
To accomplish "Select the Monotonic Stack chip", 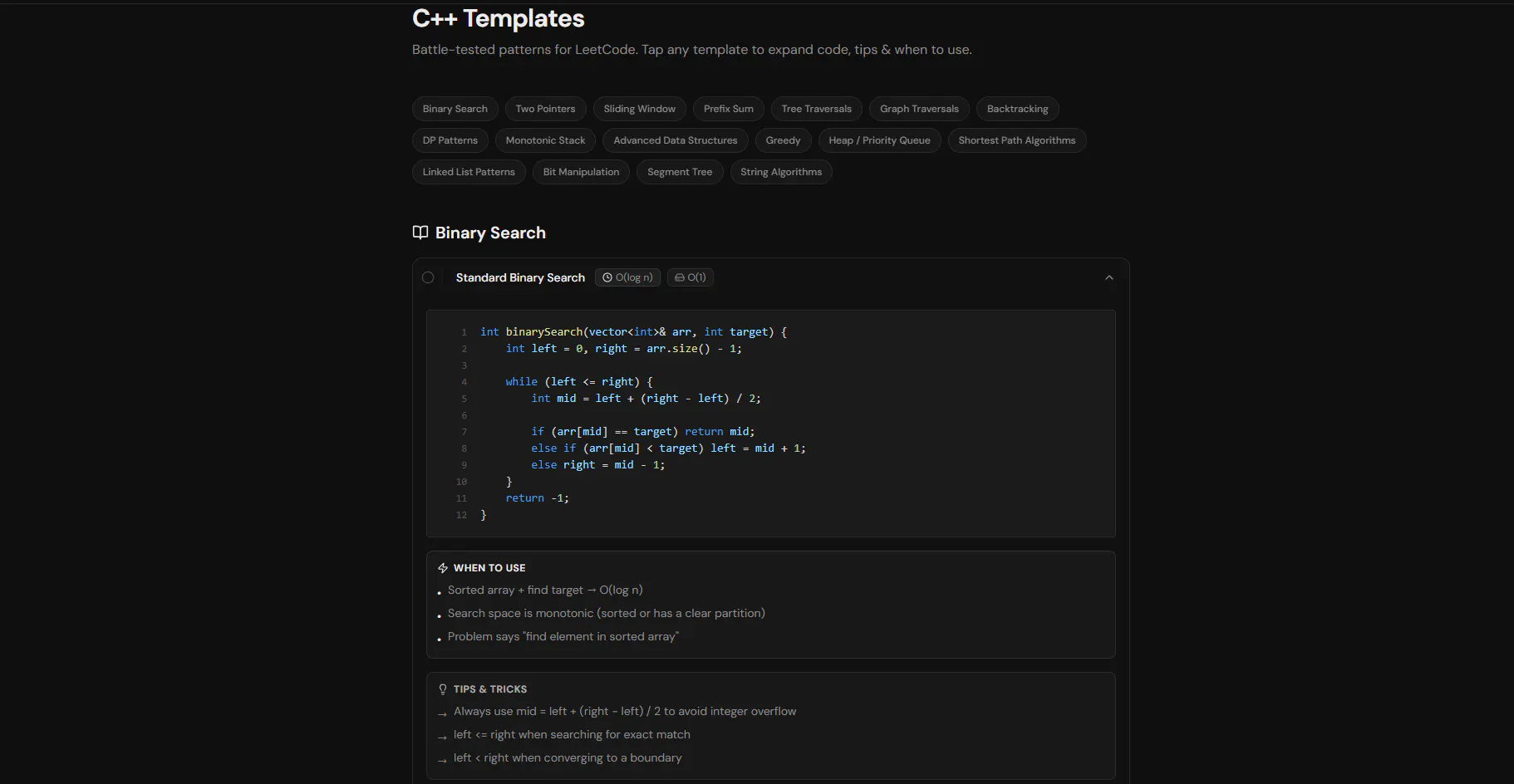I will [x=545, y=140].
